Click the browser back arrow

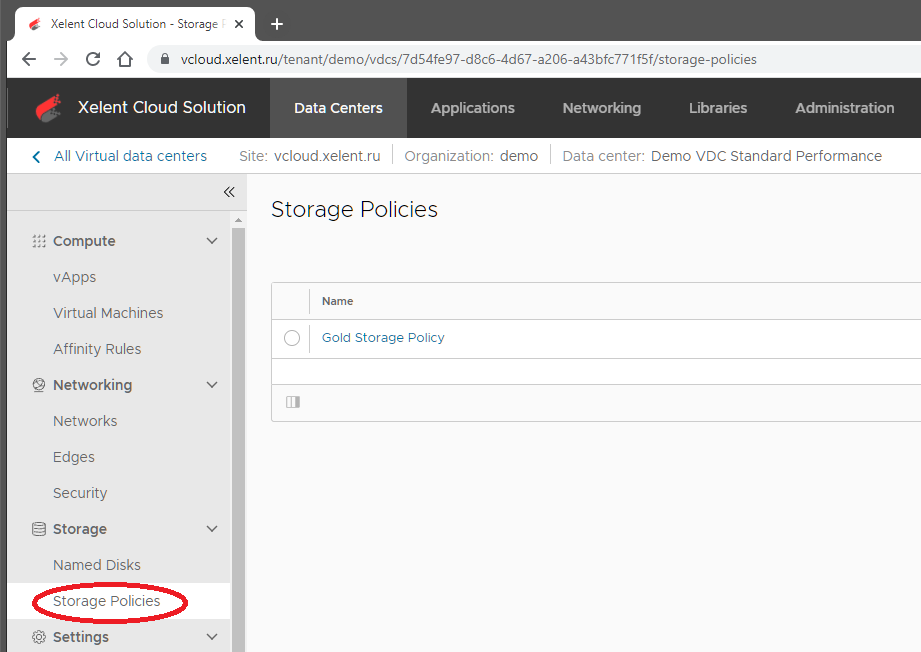tap(29, 59)
